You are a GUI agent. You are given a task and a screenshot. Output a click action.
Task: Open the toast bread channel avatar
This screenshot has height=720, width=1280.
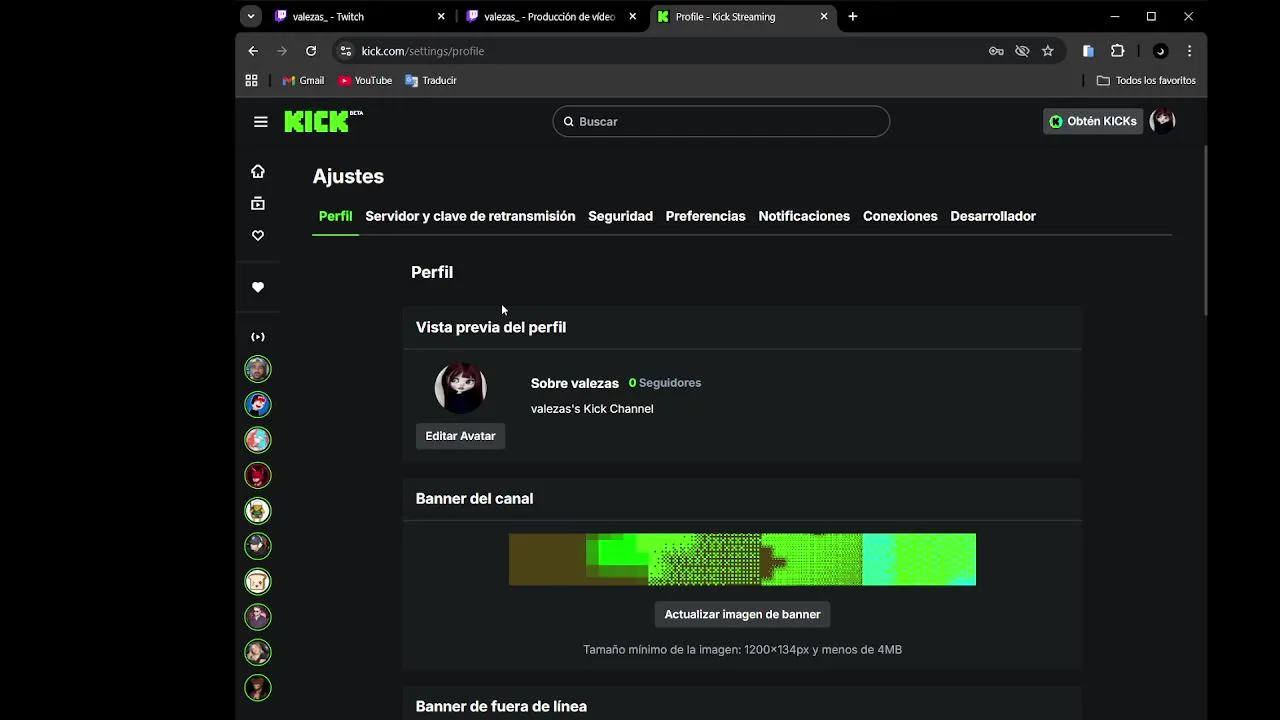point(258,581)
